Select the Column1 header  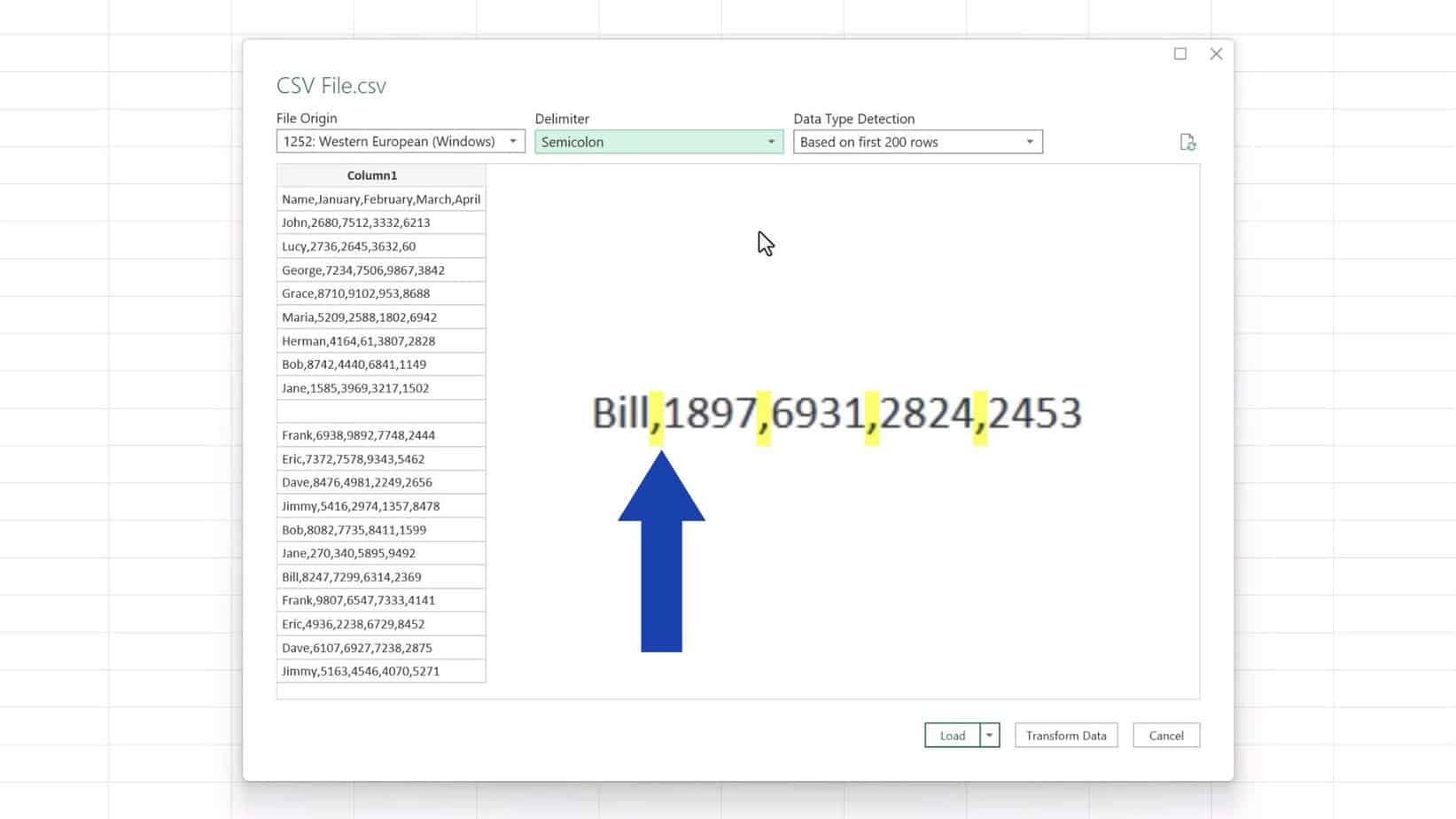371,175
